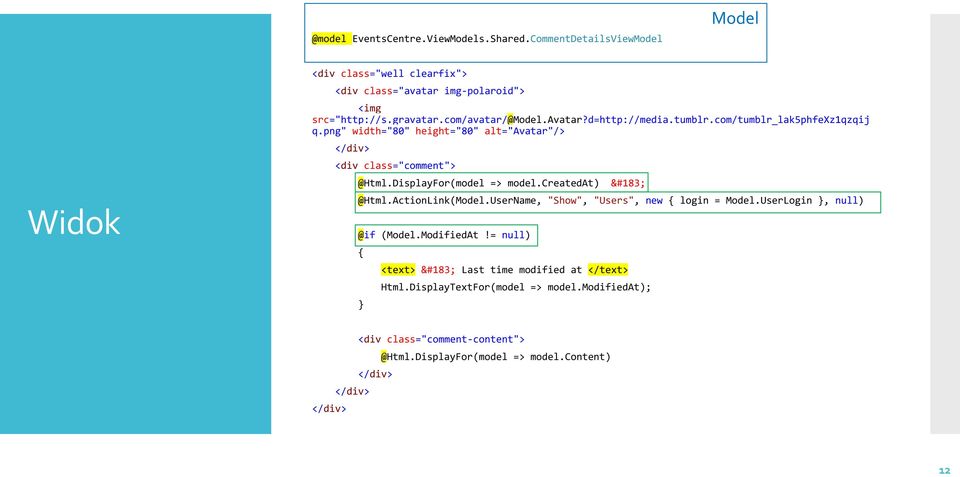
Task: Click the div class="comment-content" line
Action: [x=441, y=339]
